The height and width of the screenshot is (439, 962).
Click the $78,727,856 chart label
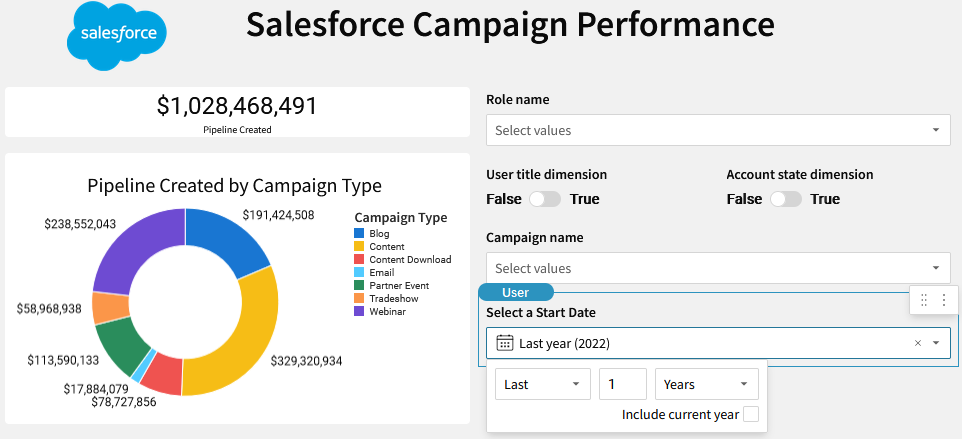124,402
